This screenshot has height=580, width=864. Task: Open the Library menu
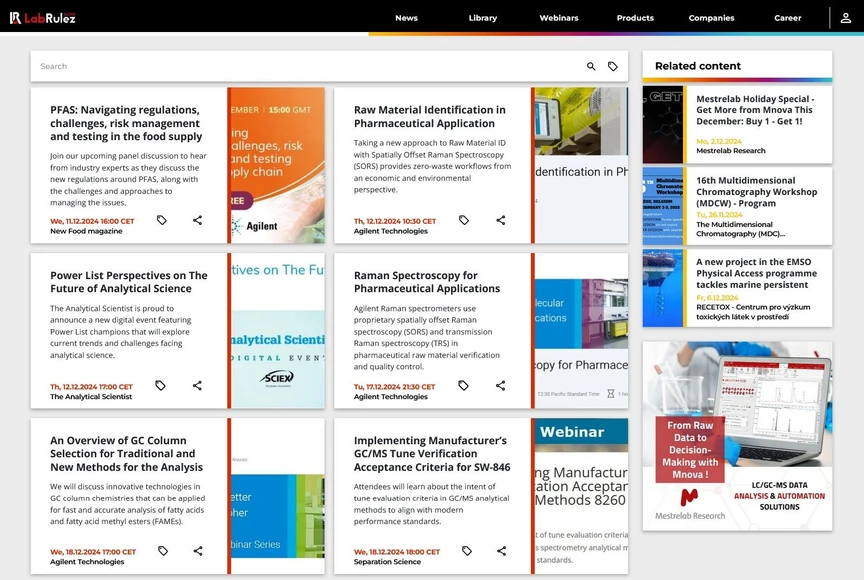[x=483, y=18]
